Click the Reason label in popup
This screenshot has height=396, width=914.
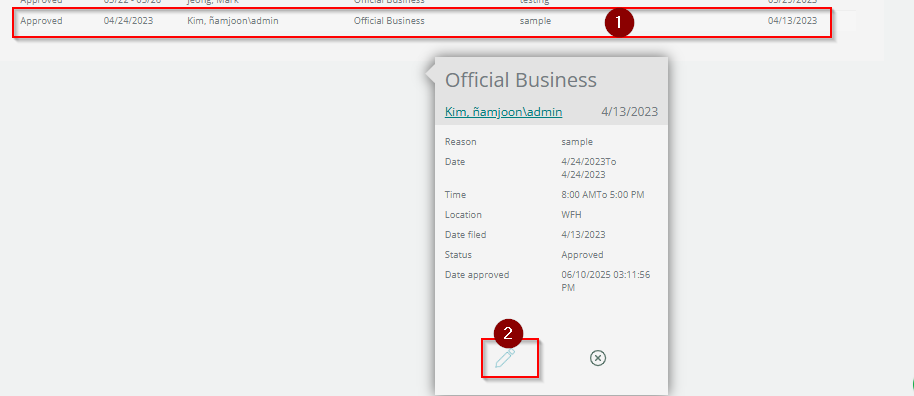pyautogui.click(x=460, y=142)
